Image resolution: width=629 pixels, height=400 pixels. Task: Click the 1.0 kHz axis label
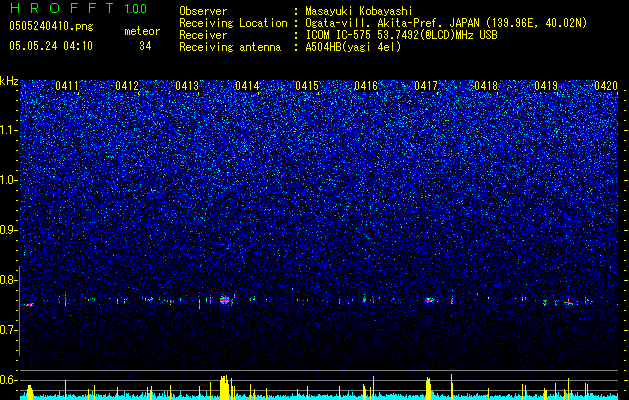pos(8,180)
